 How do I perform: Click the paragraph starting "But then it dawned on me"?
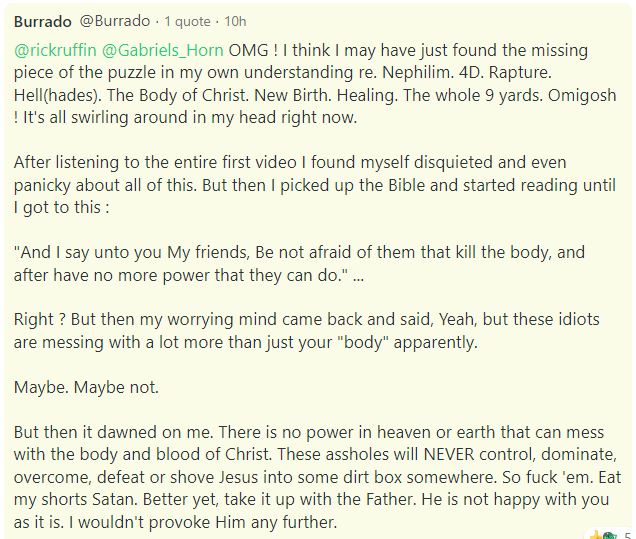(317, 477)
